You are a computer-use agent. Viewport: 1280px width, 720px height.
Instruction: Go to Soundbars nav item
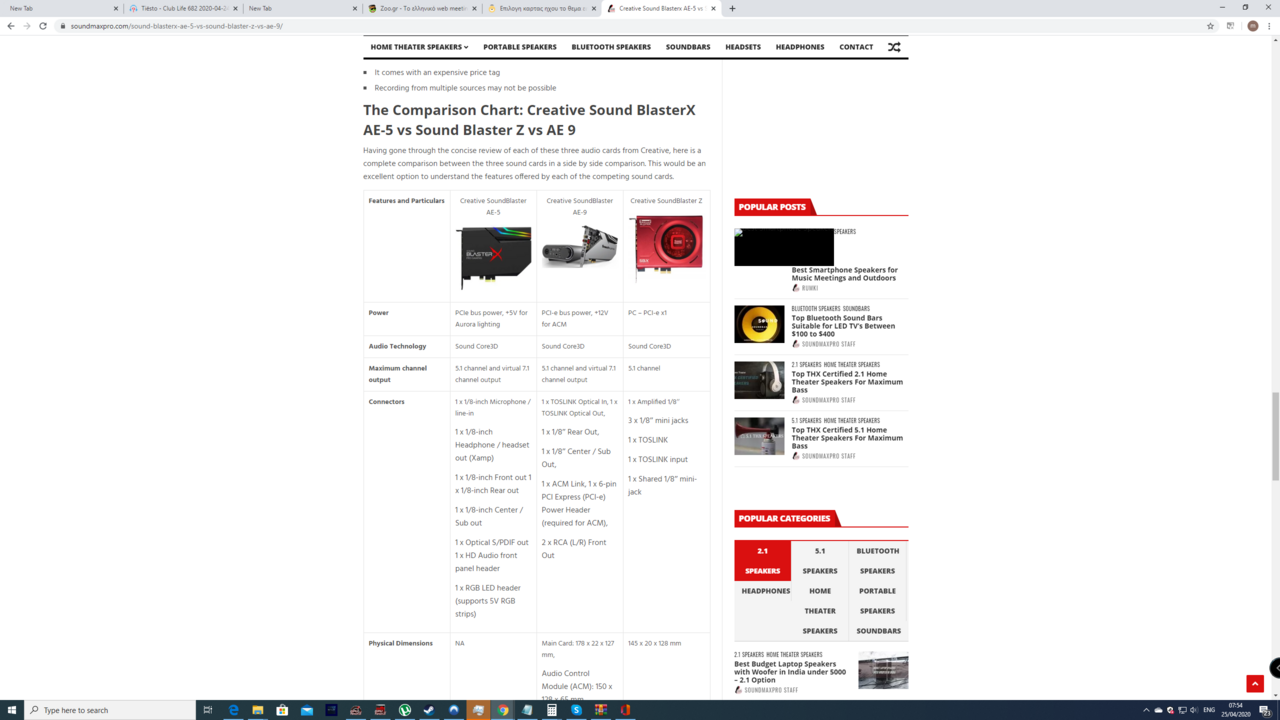[x=688, y=47]
